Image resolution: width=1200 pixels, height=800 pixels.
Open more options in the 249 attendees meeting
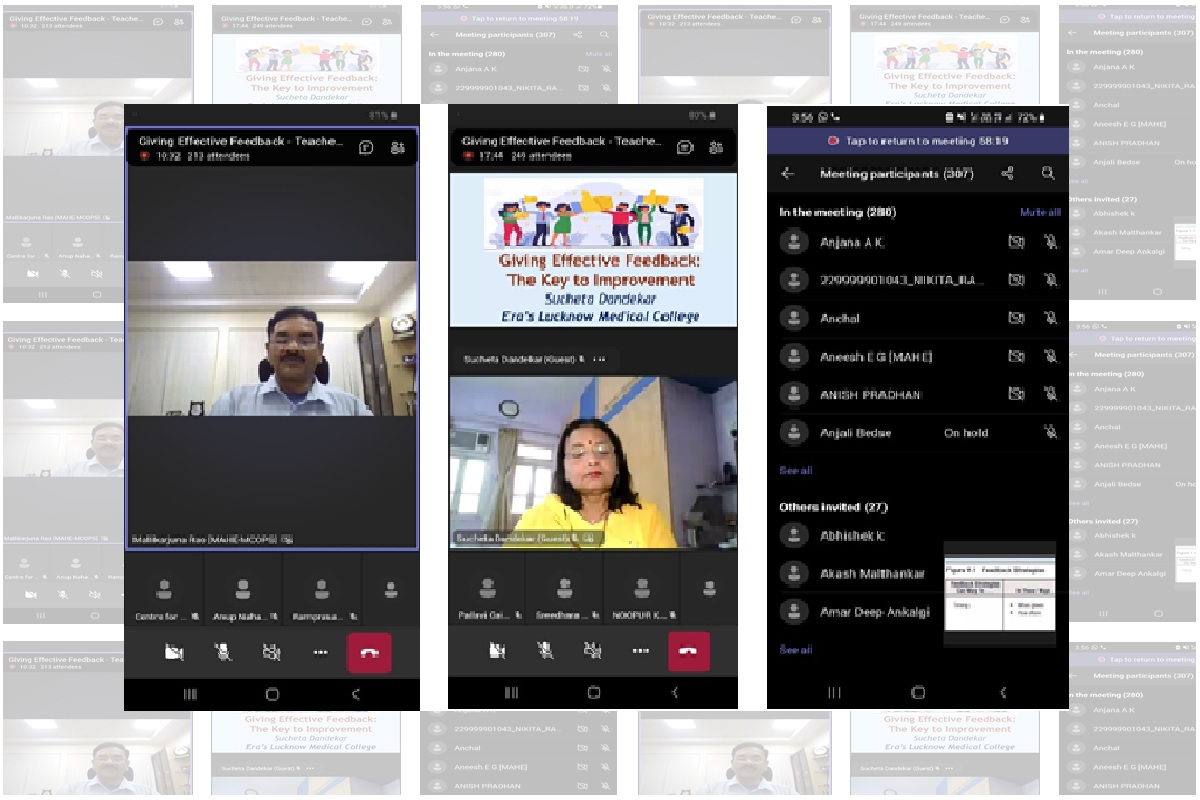[640, 651]
